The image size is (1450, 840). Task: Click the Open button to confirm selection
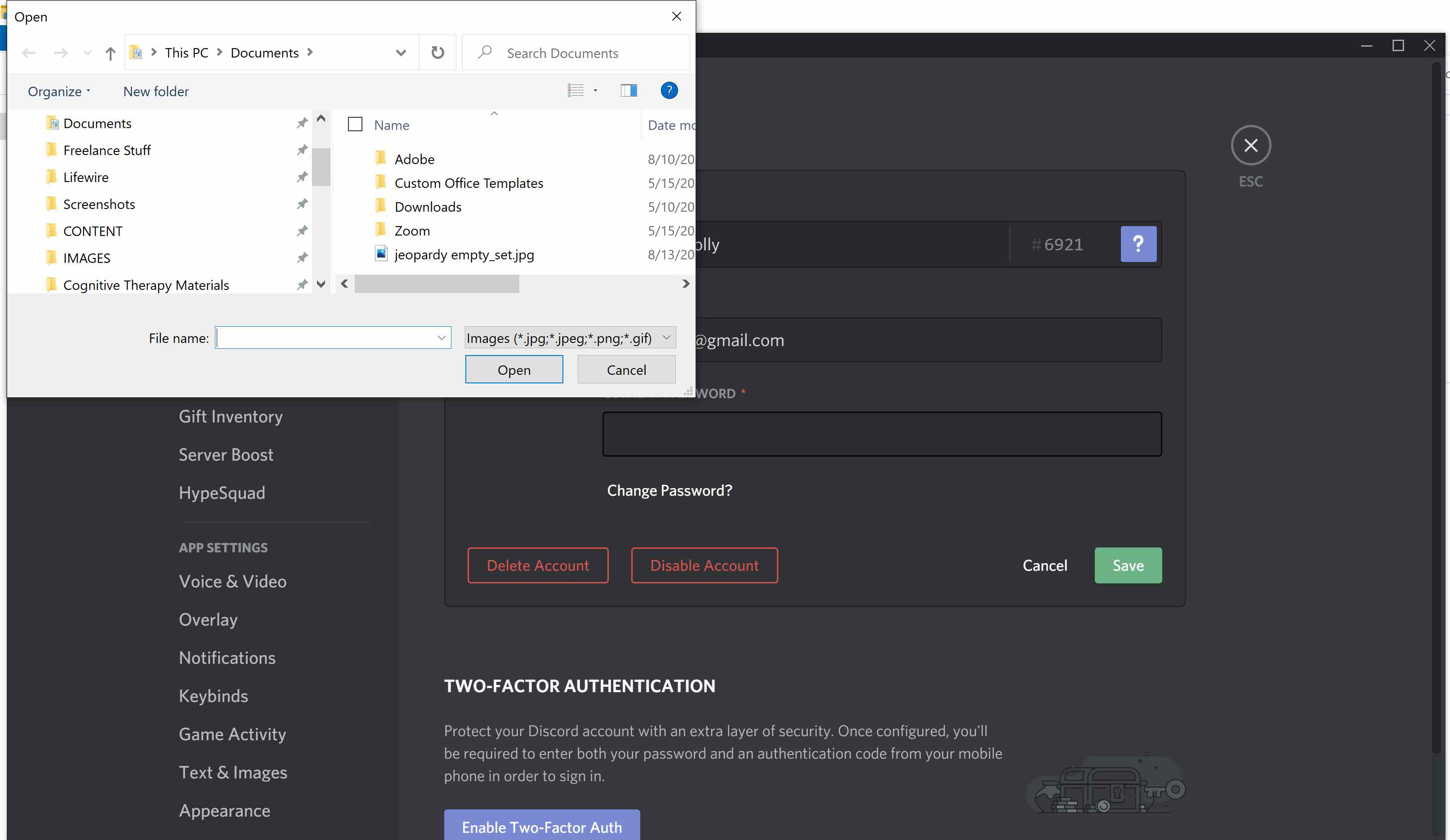tap(514, 369)
